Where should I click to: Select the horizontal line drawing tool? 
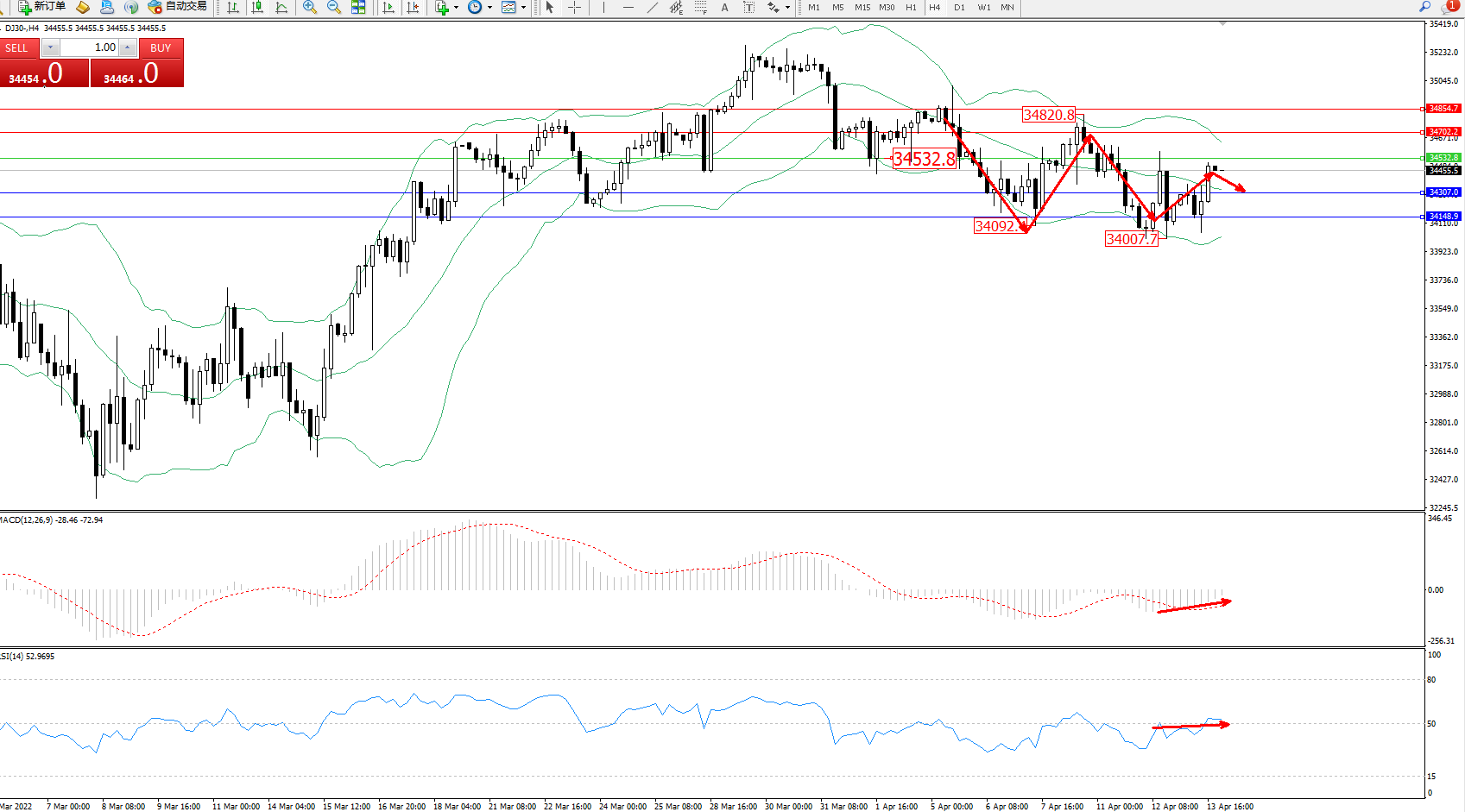(x=628, y=8)
